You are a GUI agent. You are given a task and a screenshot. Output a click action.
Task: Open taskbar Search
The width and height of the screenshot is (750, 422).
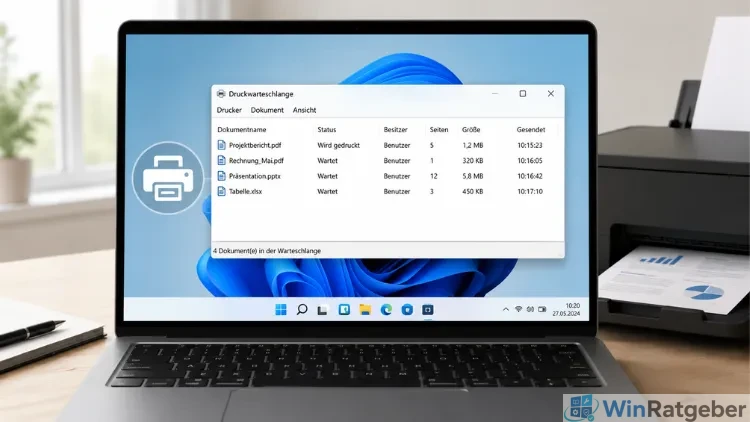(x=302, y=310)
